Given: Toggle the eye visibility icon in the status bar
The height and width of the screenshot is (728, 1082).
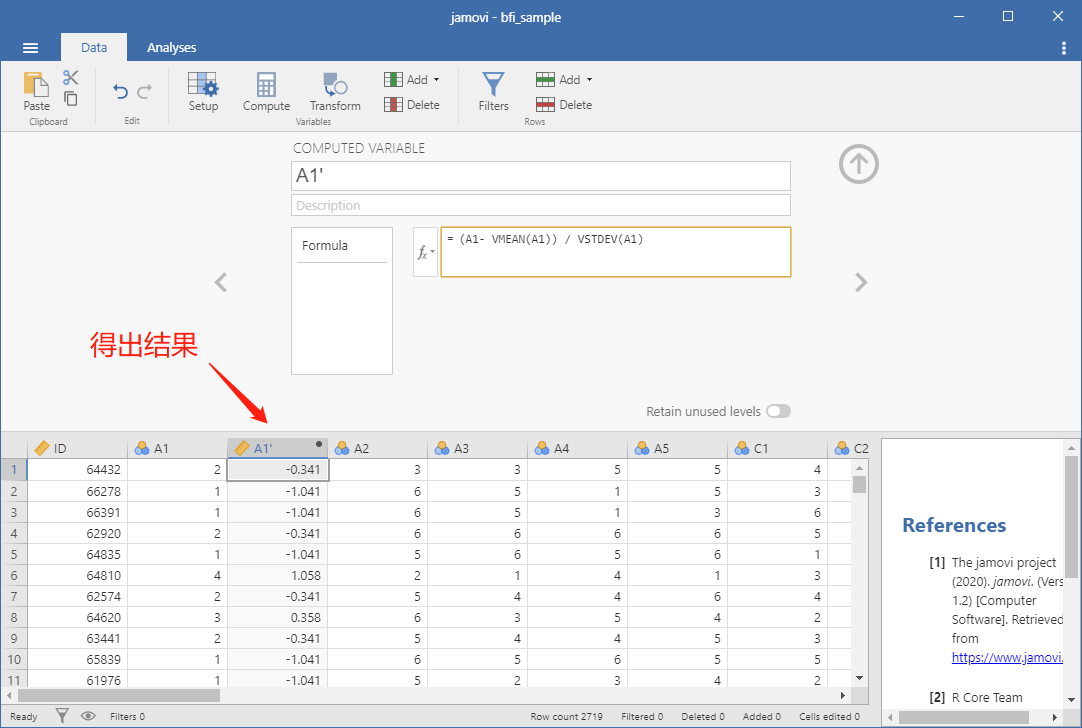Looking at the screenshot, I should 88,716.
